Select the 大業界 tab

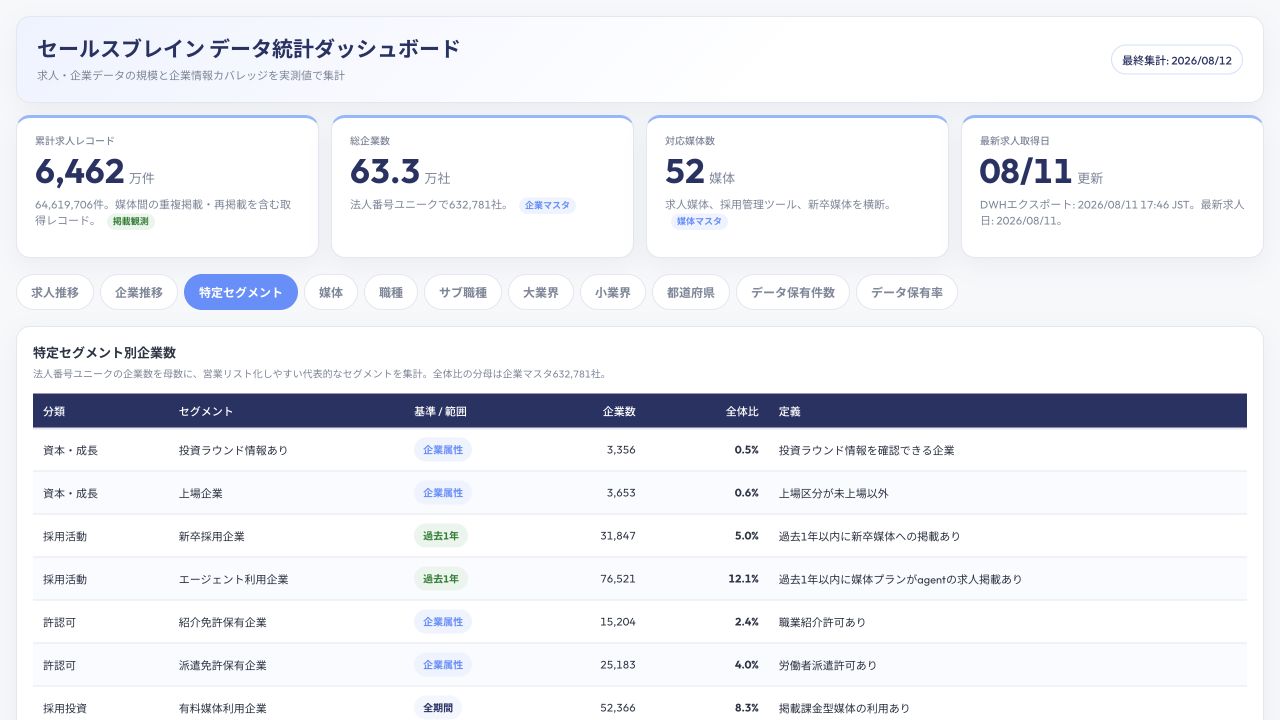[541, 292]
